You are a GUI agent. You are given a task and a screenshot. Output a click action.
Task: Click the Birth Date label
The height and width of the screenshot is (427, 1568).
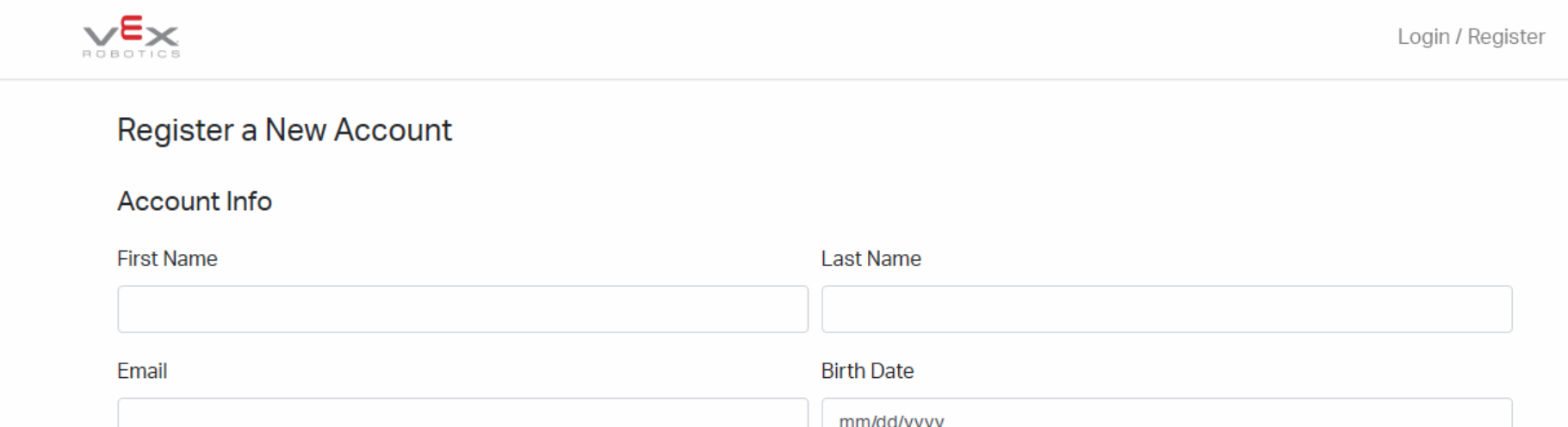pos(867,371)
